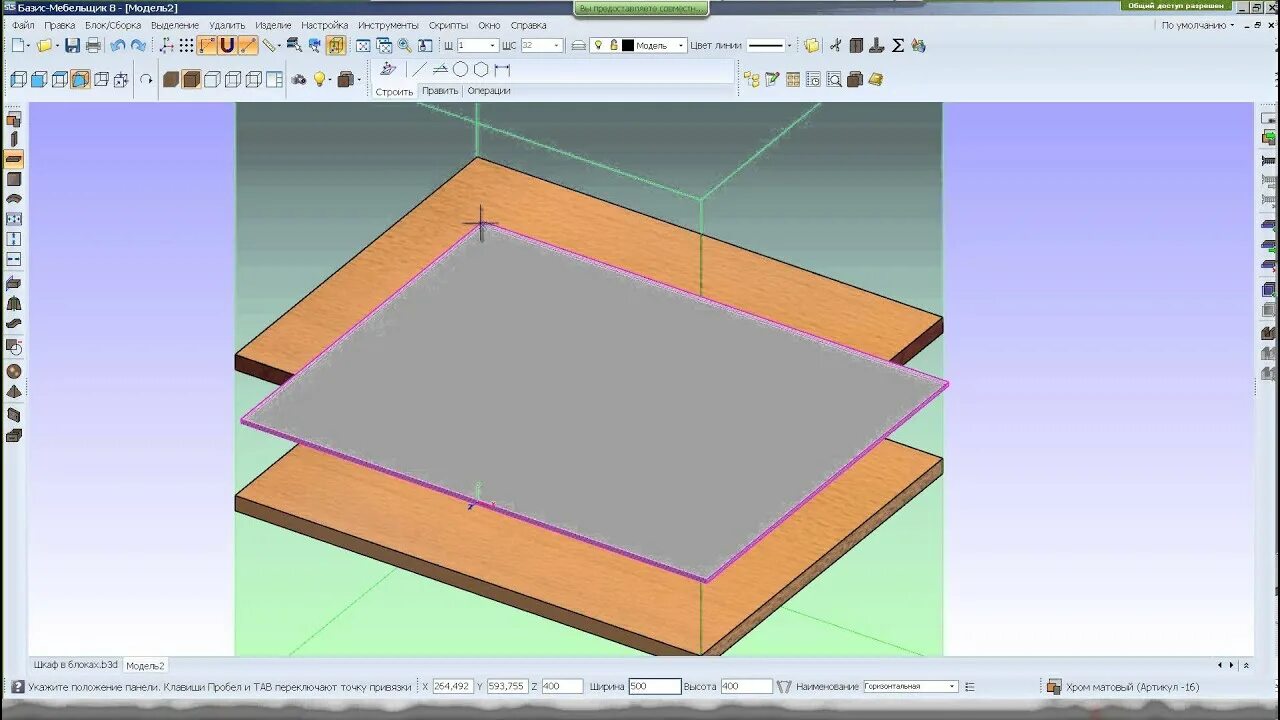Toggle the diagonal line snap button right of magnet
Image resolution: width=1280 pixels, height=720 pixels.
tap(247, 45)
